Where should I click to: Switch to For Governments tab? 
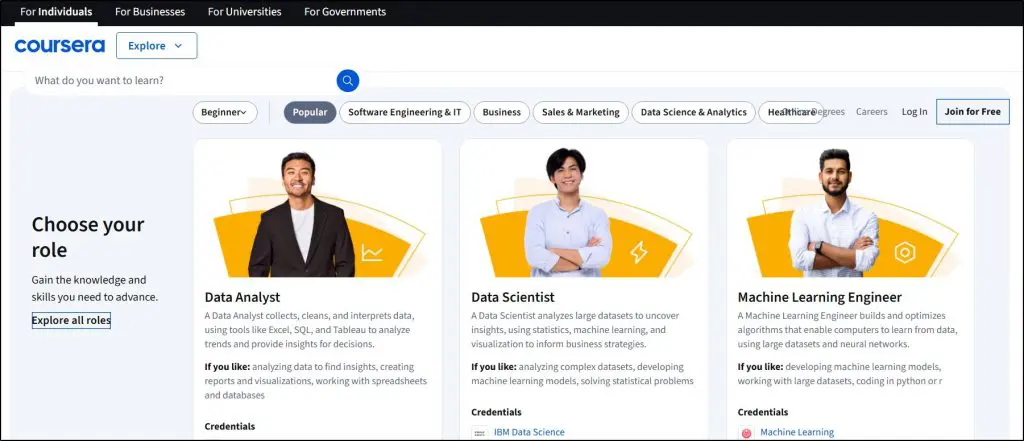345,12
